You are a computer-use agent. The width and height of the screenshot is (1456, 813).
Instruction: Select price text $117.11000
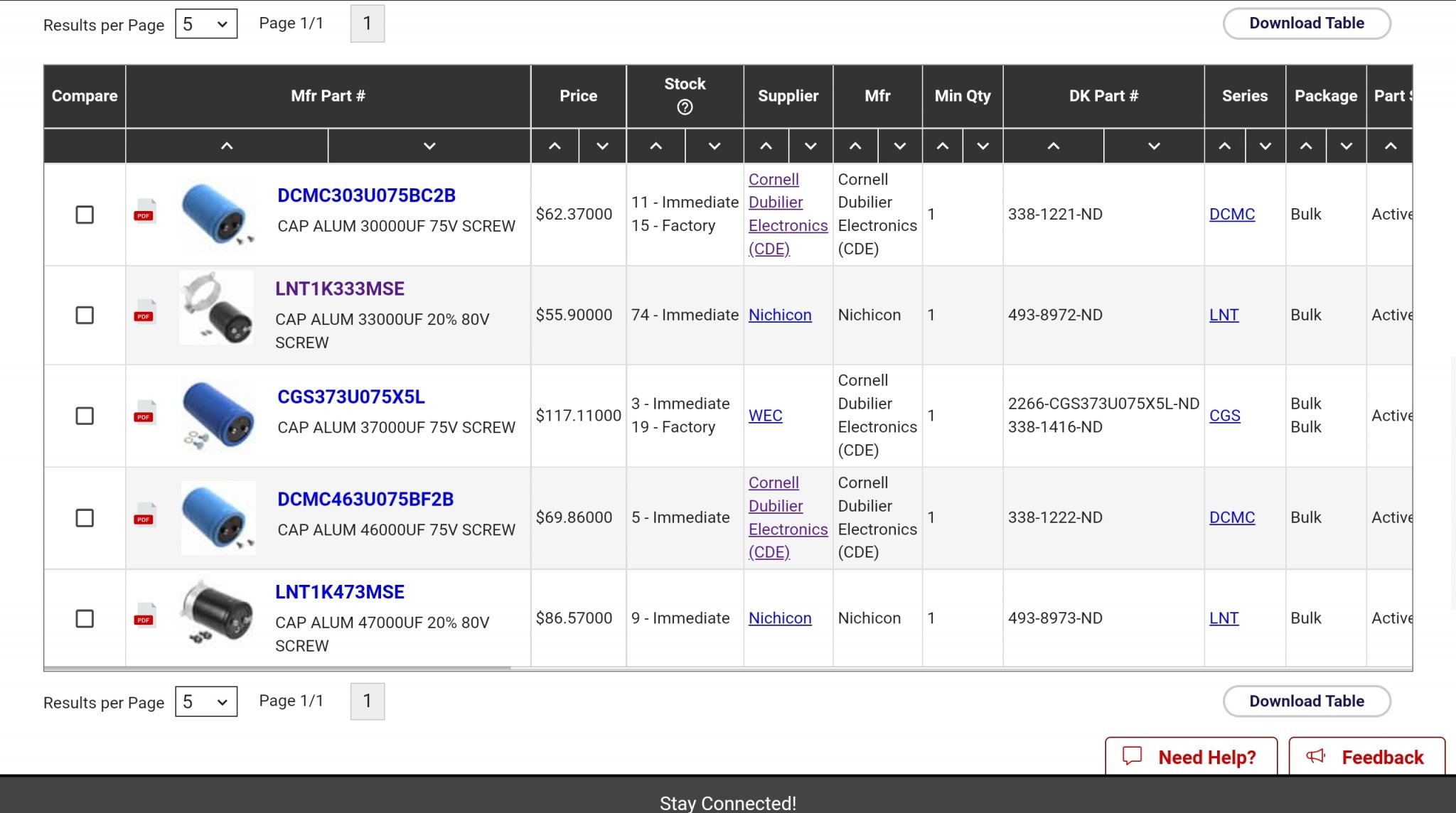(578, 416)
